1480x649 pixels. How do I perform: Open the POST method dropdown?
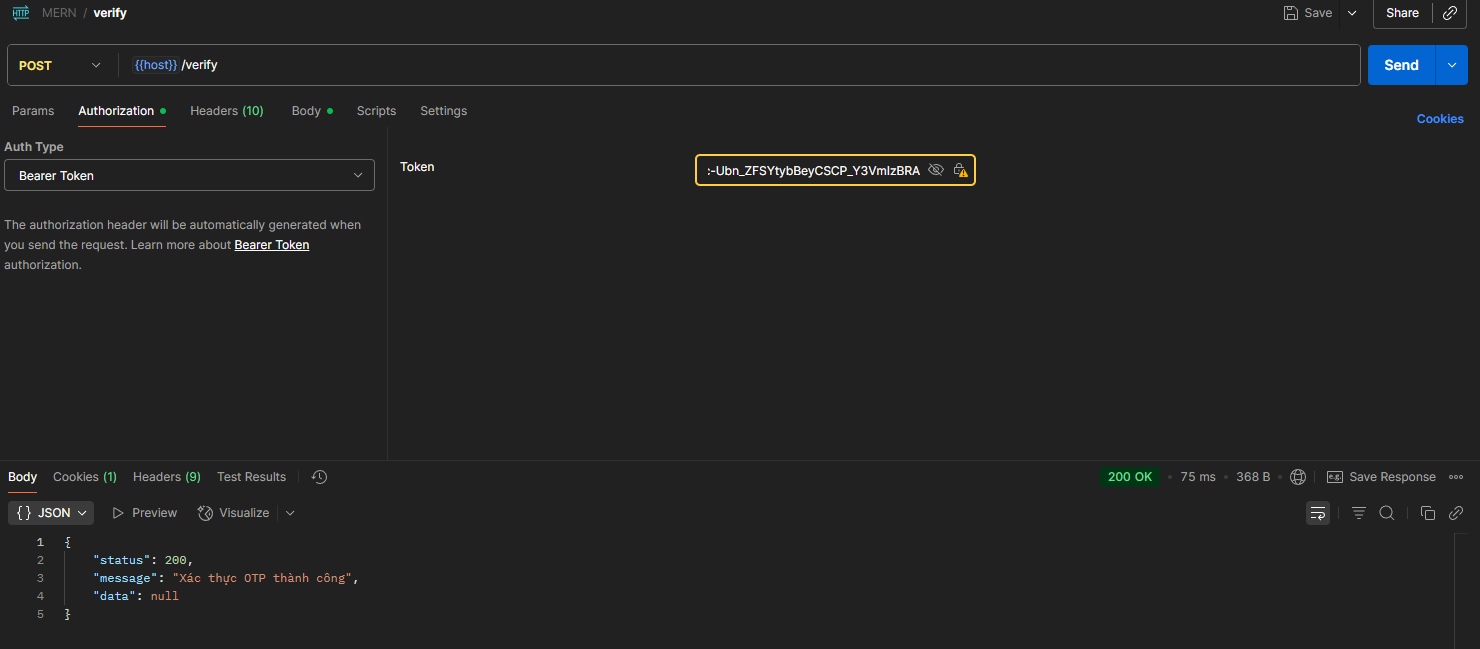(x=60, y=65)
